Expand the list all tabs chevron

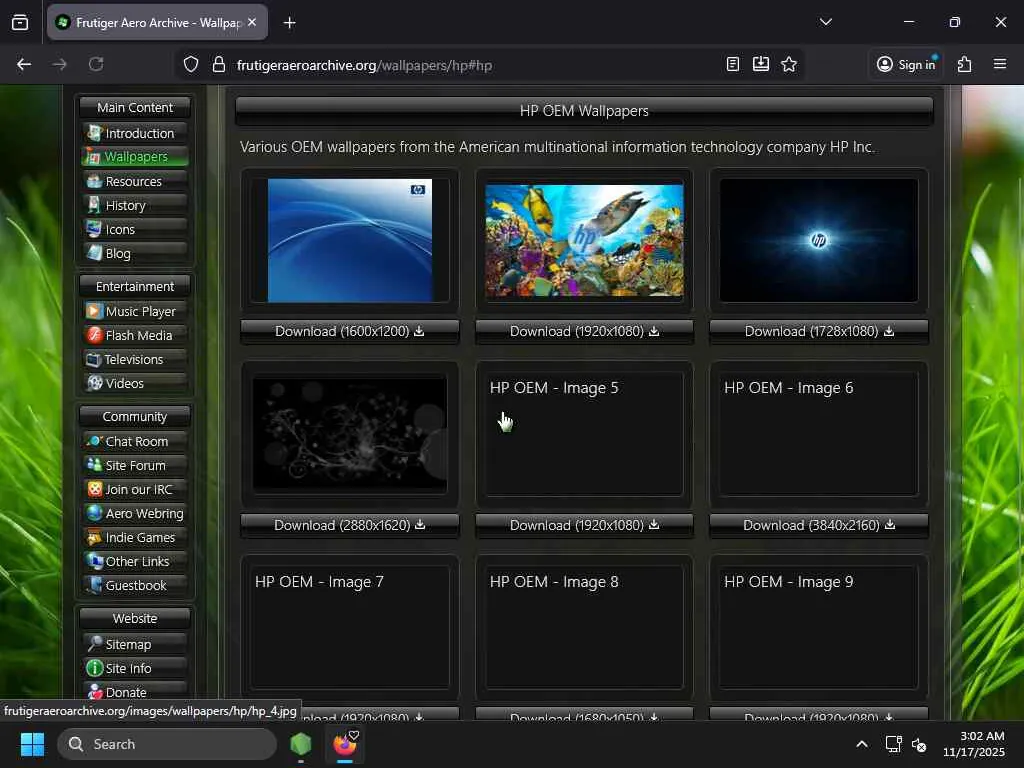point(825,22)
